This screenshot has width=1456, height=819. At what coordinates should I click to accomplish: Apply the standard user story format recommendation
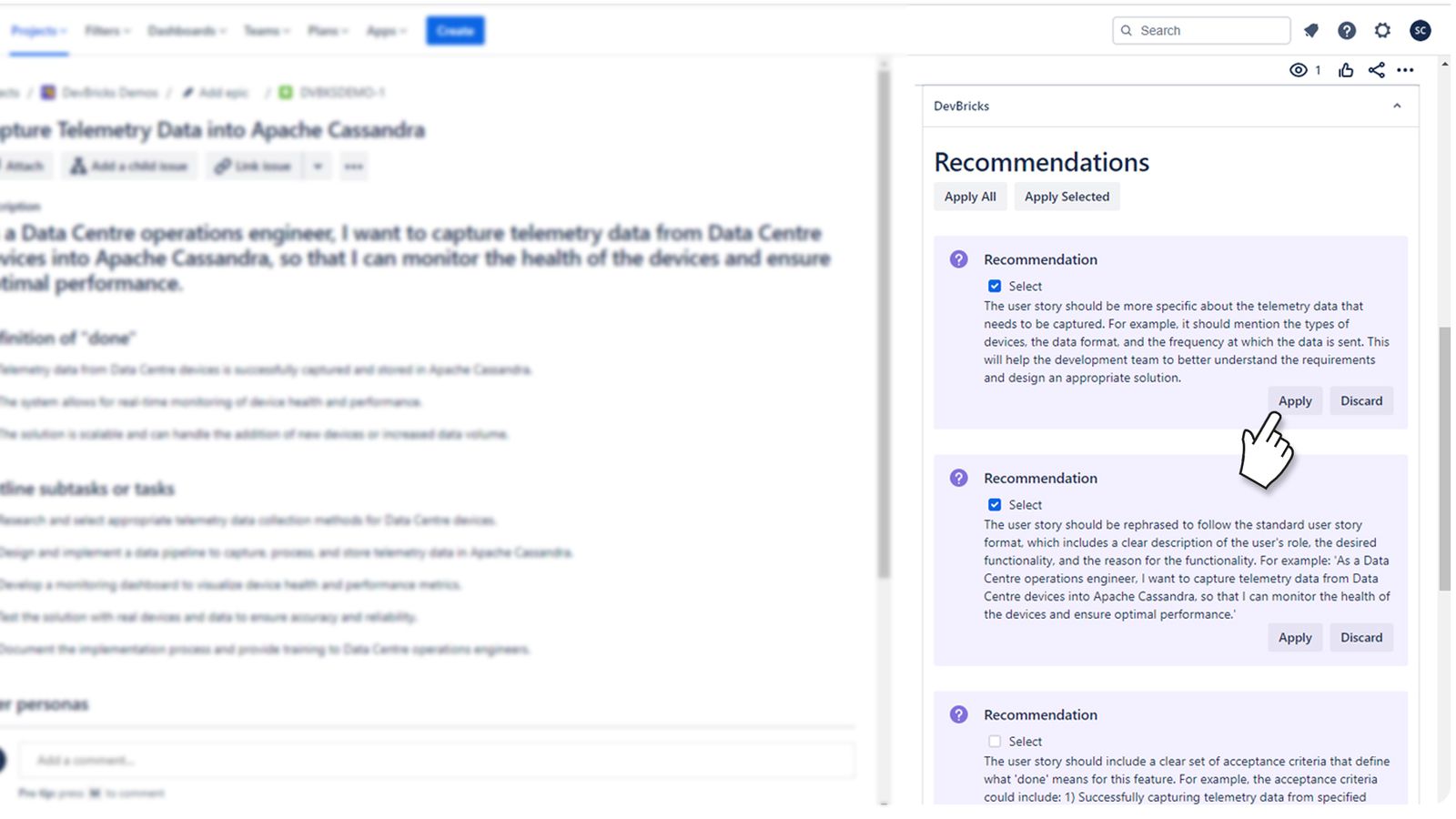1295,637
